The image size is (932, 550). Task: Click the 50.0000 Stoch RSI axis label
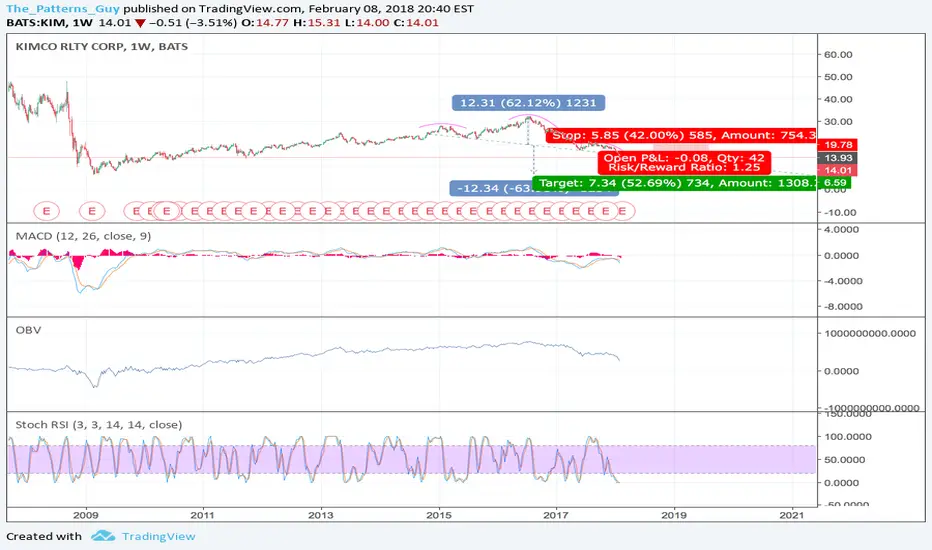[x=845, y=460]
